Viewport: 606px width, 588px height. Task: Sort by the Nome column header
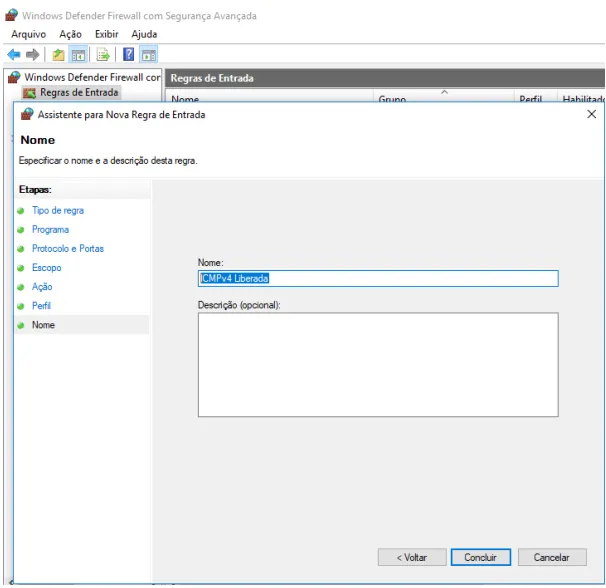269,98
